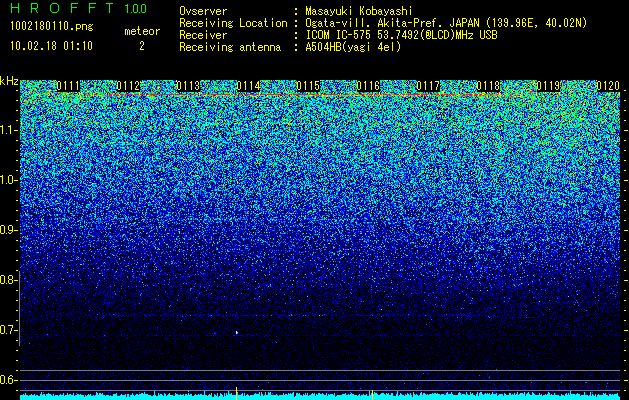Viewport: 629px width, 400px height.
Task: Click the 0112 time label
Action: click(x=128, y=86)
